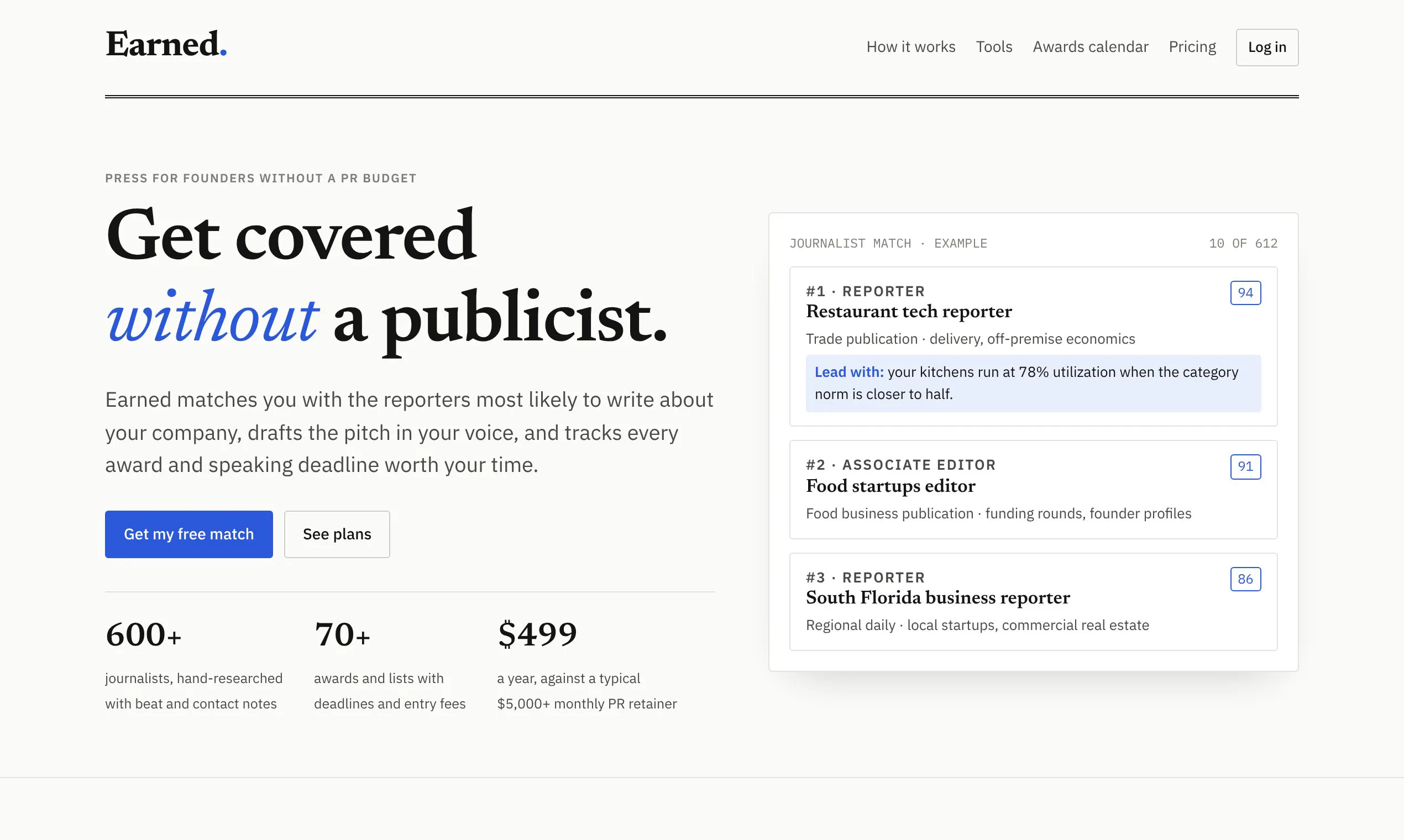Click the Lead with pitch tip
The height and width of the screenshot is (840, 1404).
click(x=1033, y=383)
